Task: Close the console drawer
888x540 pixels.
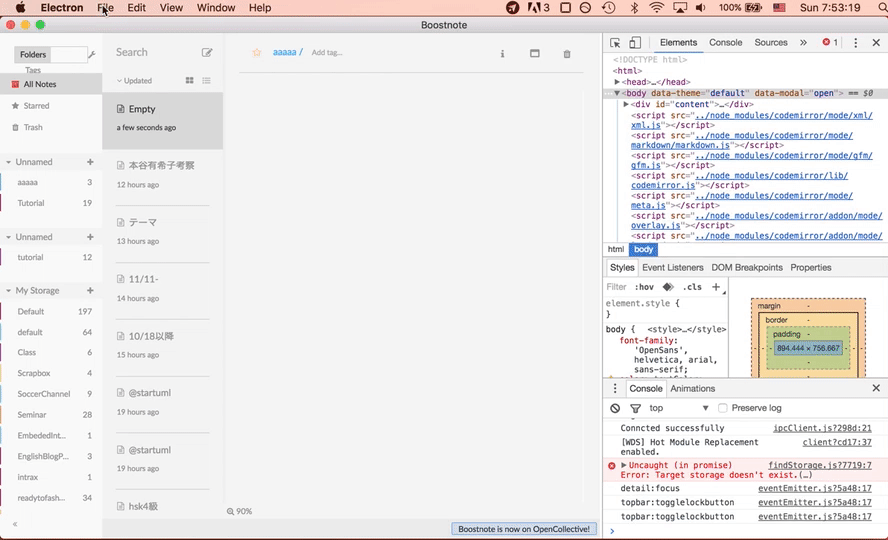Action: tap(876, 388)
